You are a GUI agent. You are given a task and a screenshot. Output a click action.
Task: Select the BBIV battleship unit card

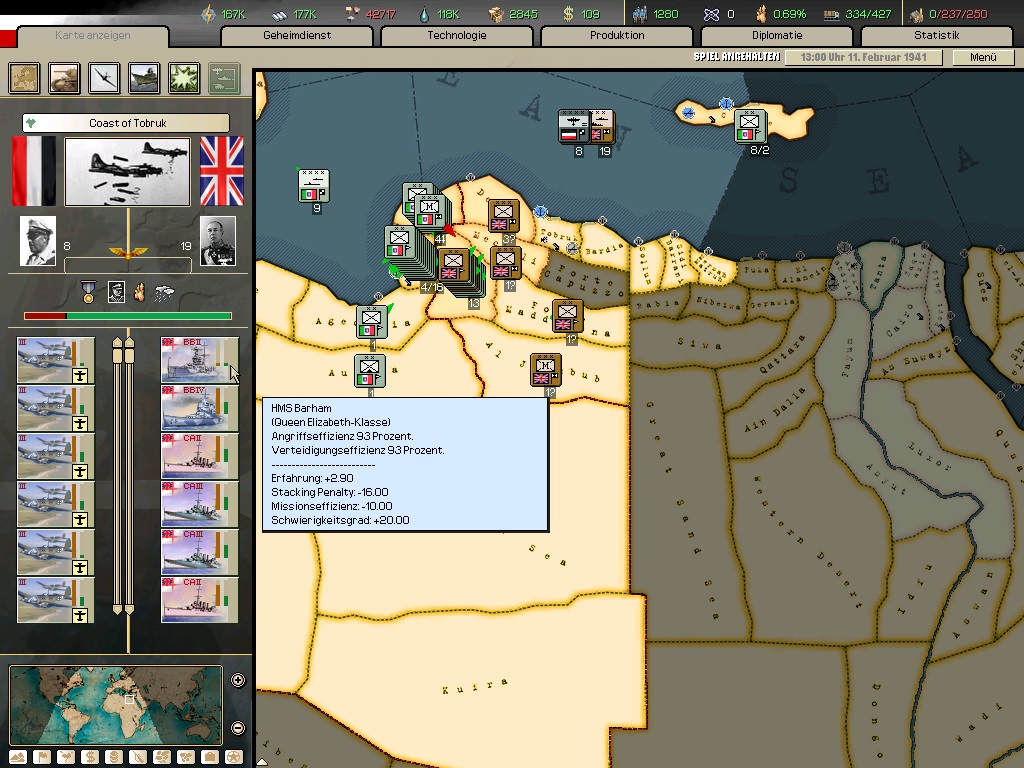[200, 408]
